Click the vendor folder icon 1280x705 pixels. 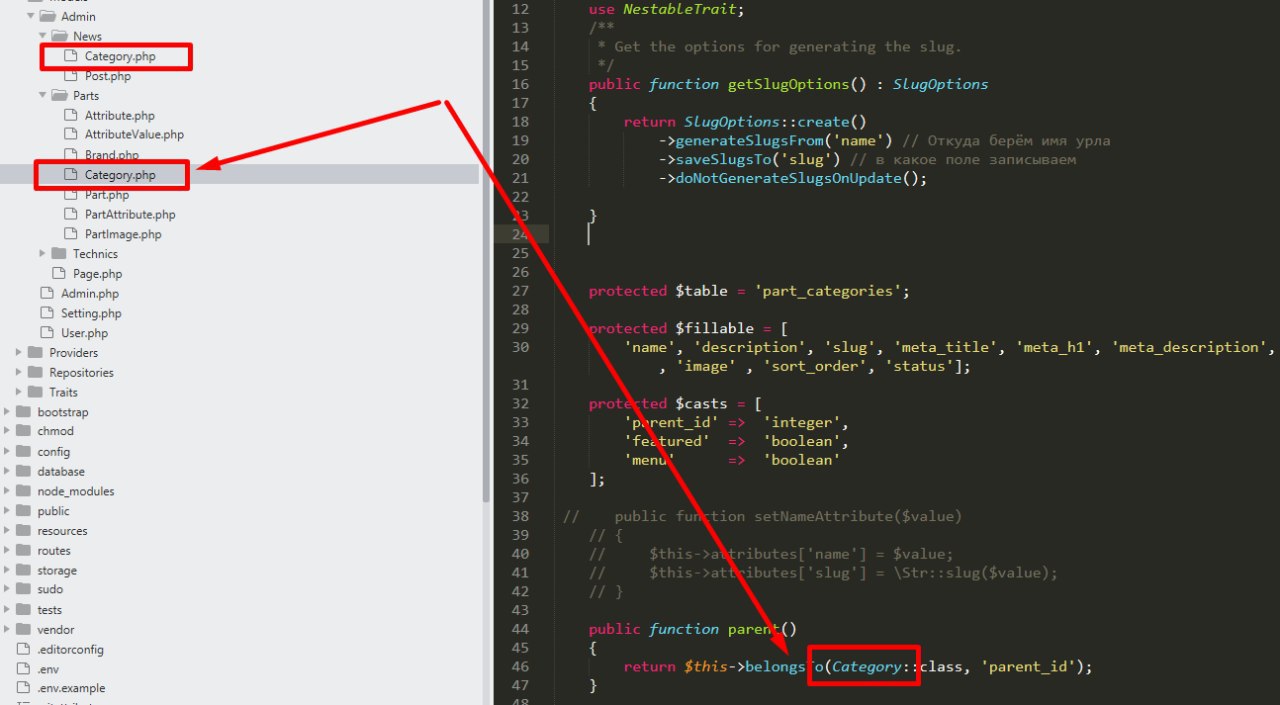coord(23,629)
